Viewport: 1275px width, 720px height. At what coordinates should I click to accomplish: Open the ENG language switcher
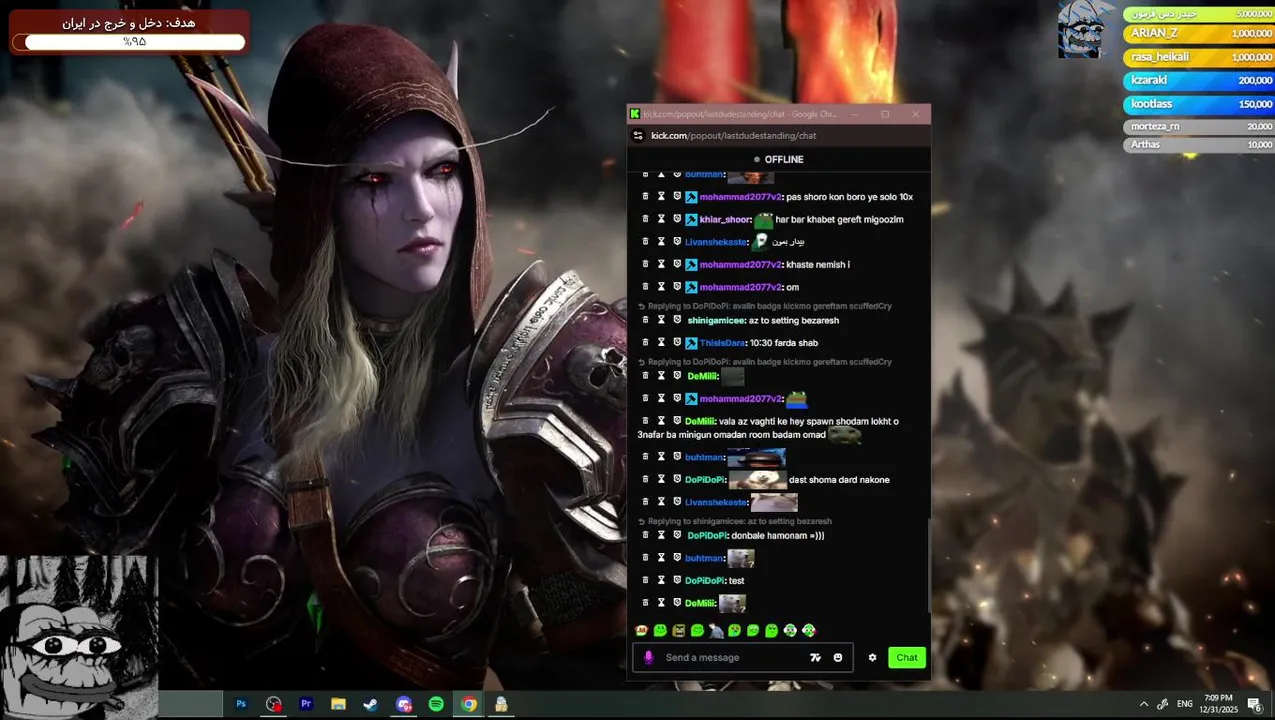[1185, 704]
